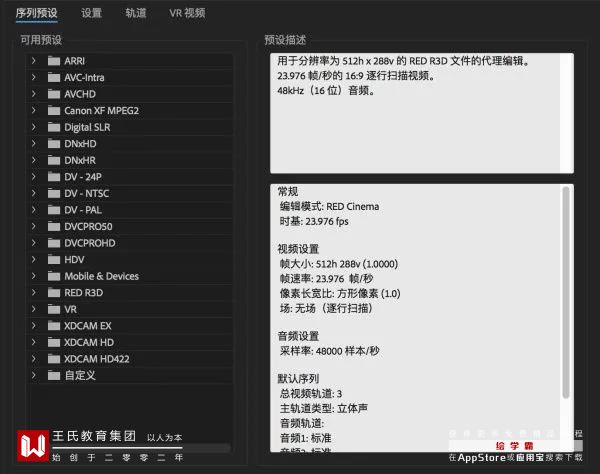
Task: Click the DV - 24P folder icon
Action: [x=54, y=176]
